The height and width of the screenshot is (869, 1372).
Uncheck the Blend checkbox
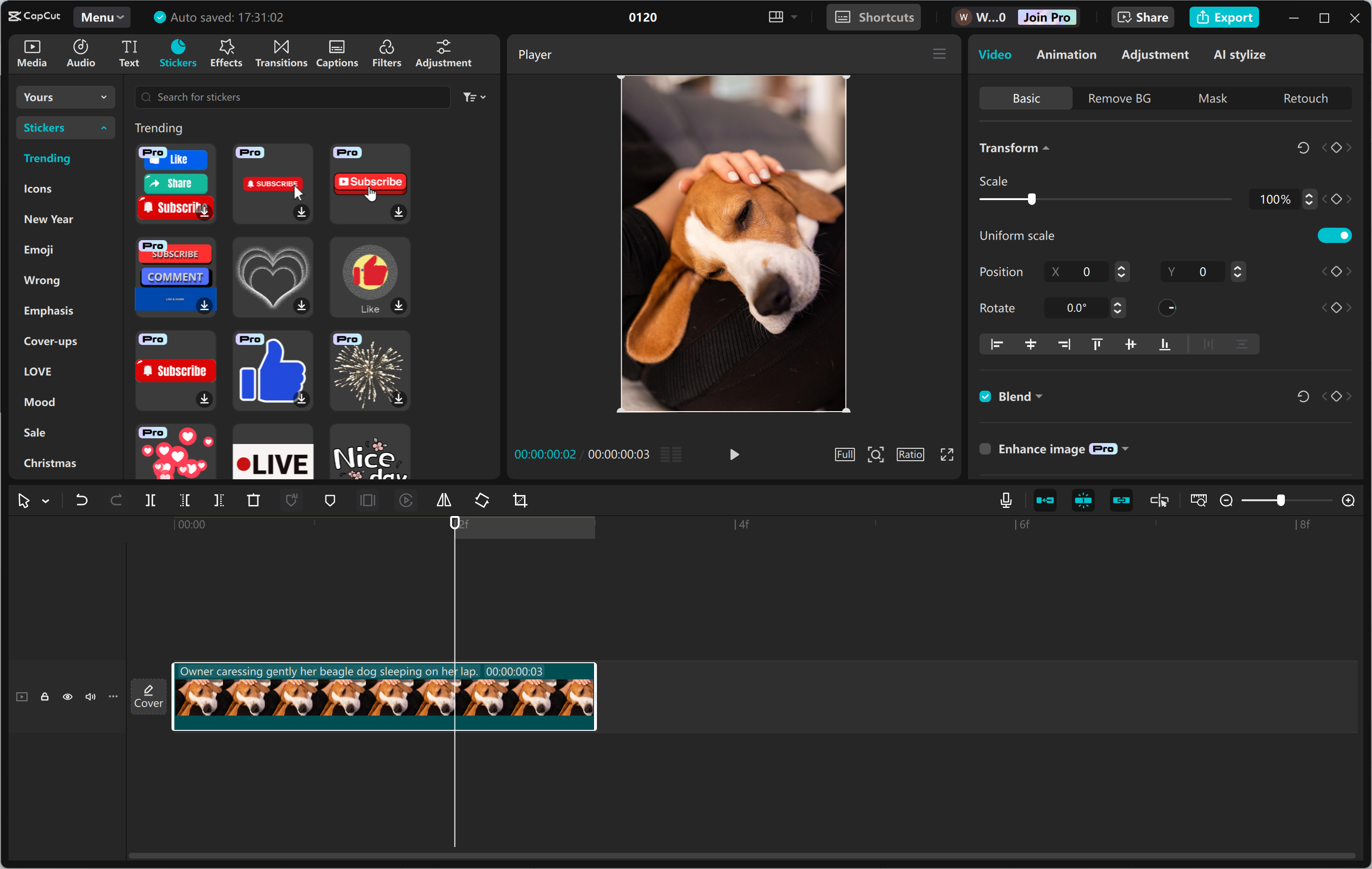[x=985, y=396]
